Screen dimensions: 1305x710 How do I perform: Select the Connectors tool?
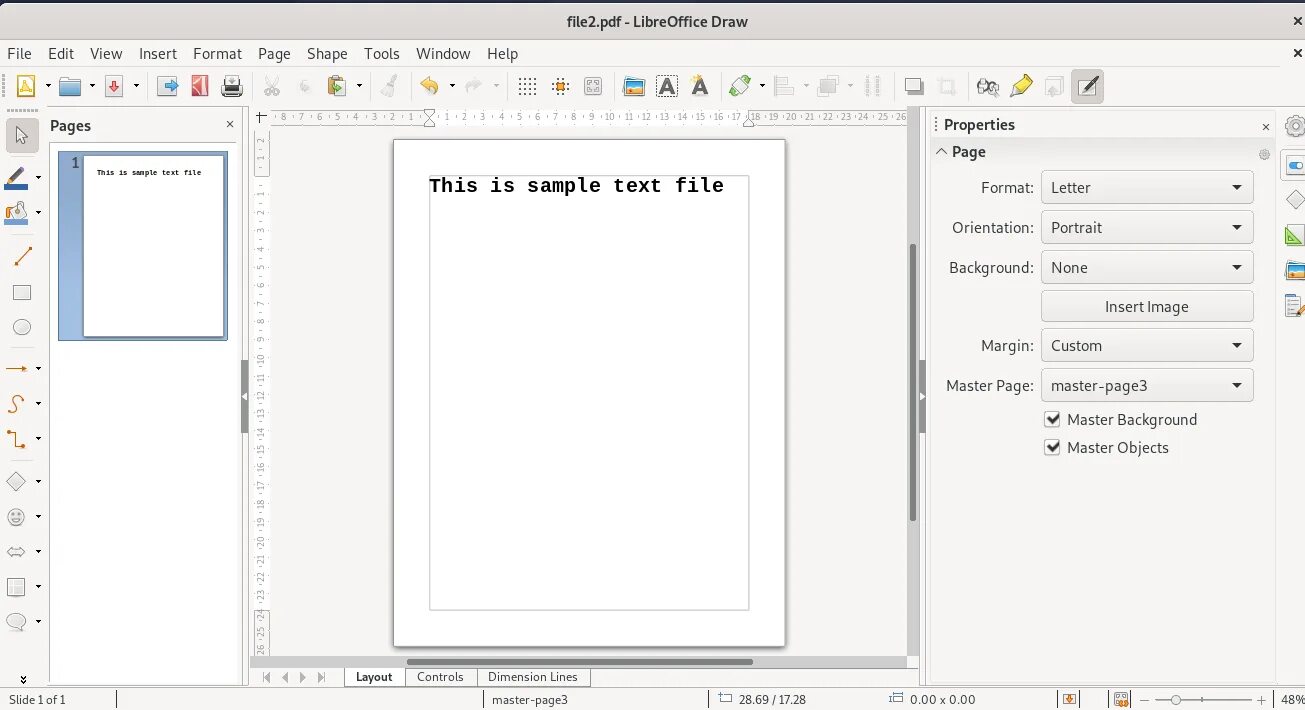pyautogui.click(x=17, y=438)
